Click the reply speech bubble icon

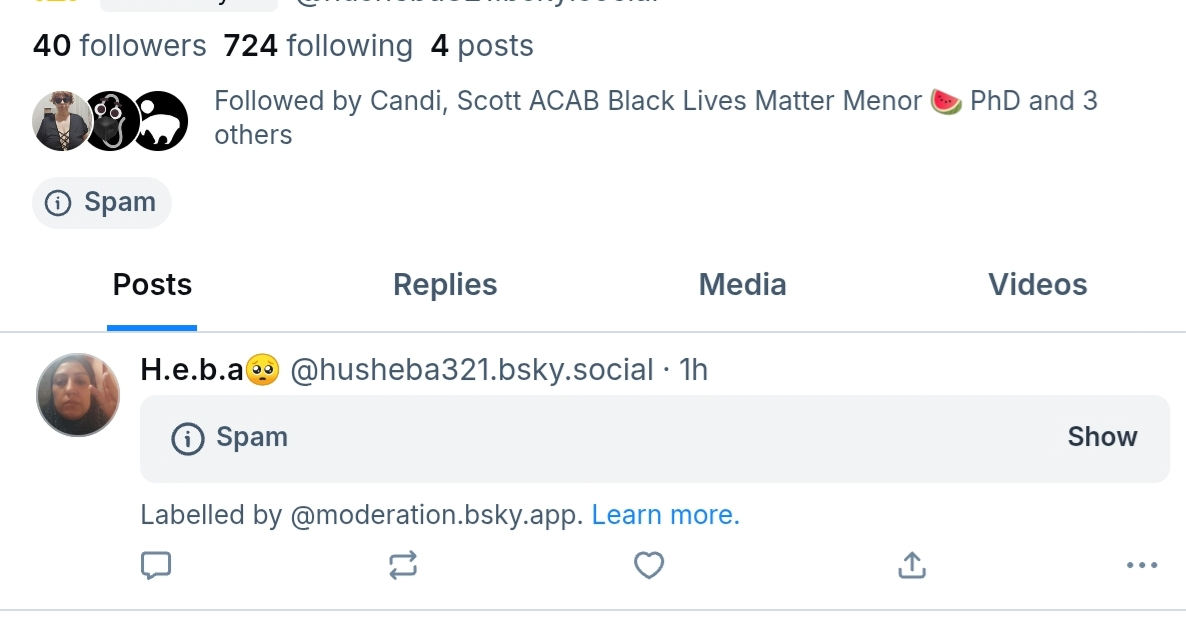coord(155,566)
